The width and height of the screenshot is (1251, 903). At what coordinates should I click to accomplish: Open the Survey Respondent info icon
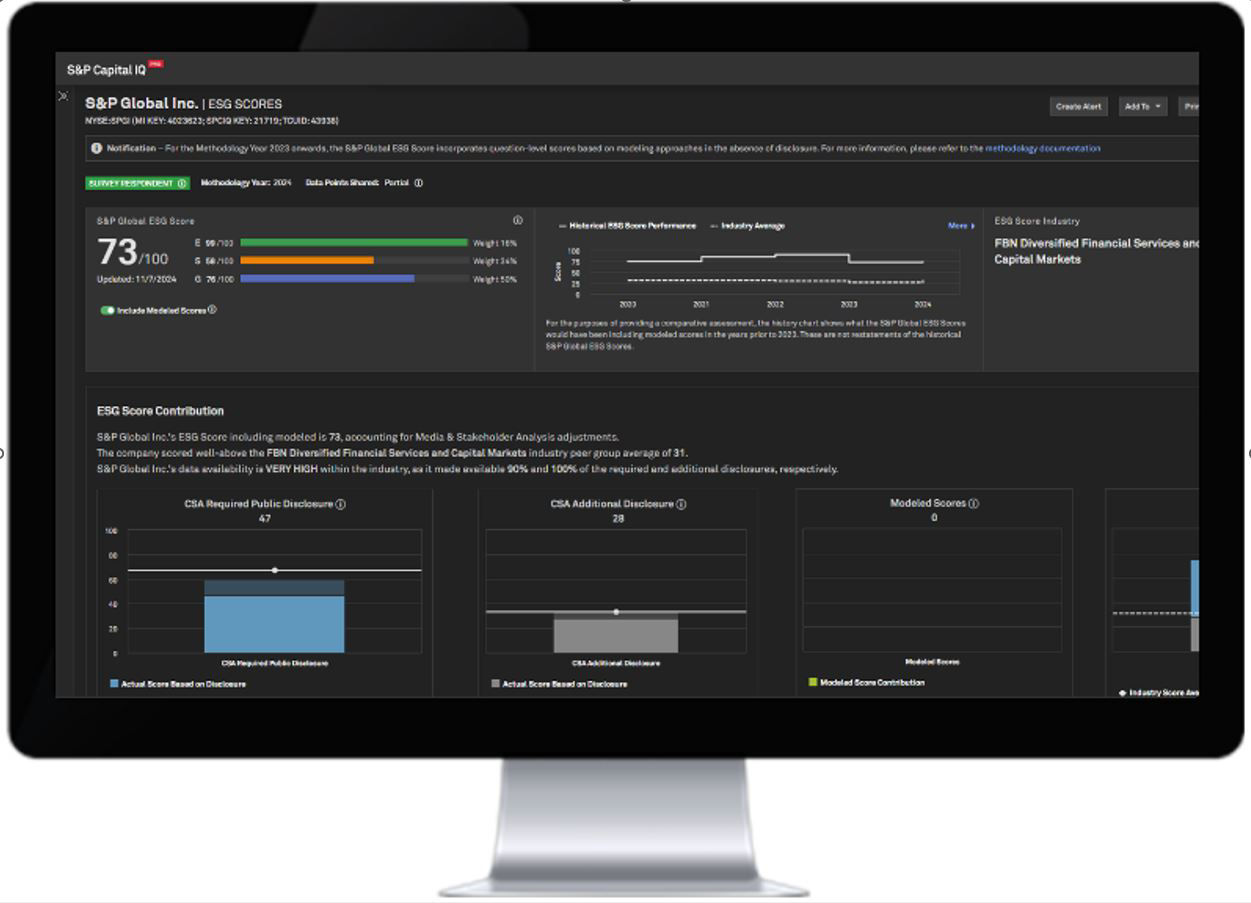tap(182, 183)
